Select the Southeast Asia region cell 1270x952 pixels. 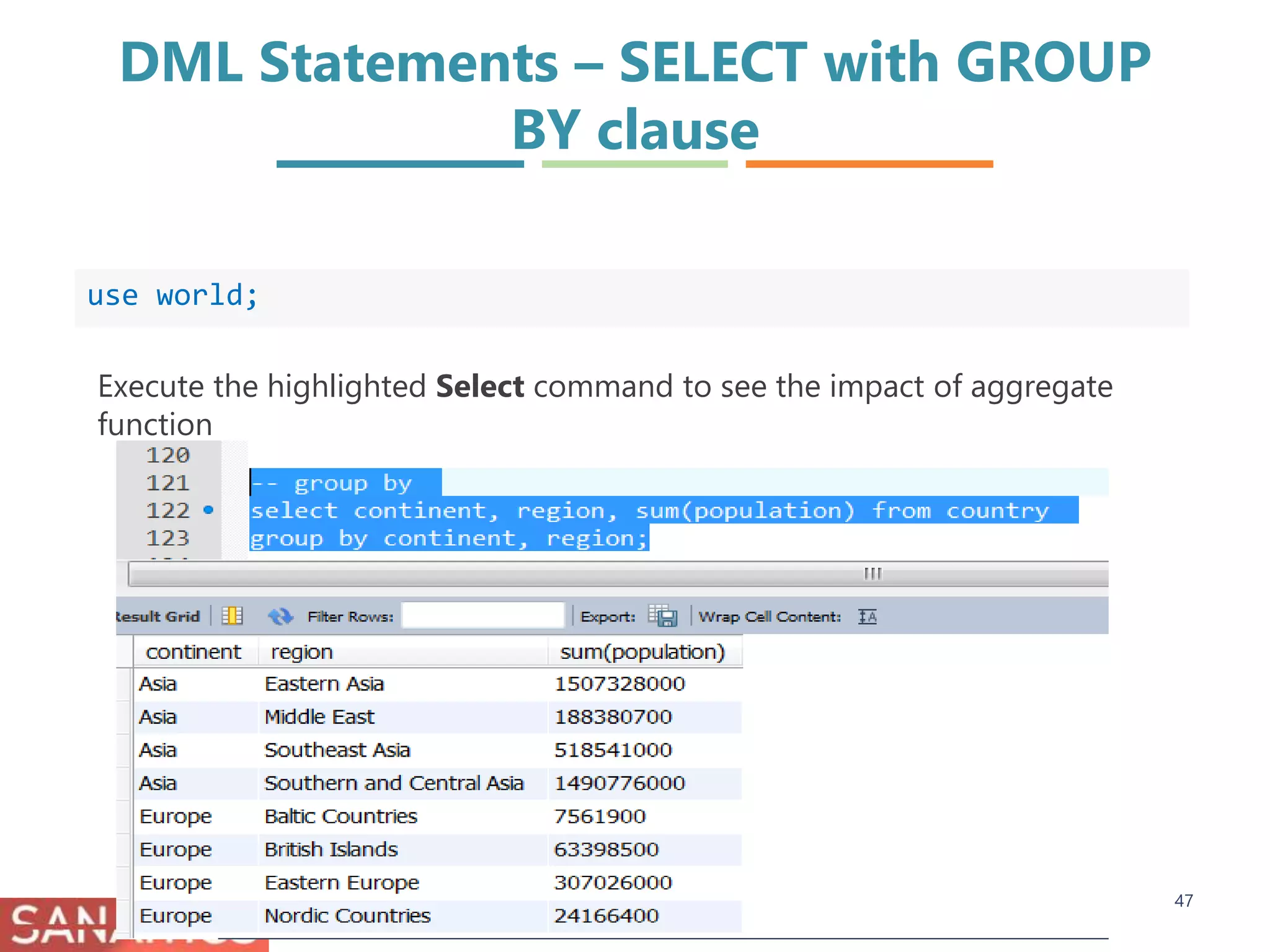click(x=402, y=750)
